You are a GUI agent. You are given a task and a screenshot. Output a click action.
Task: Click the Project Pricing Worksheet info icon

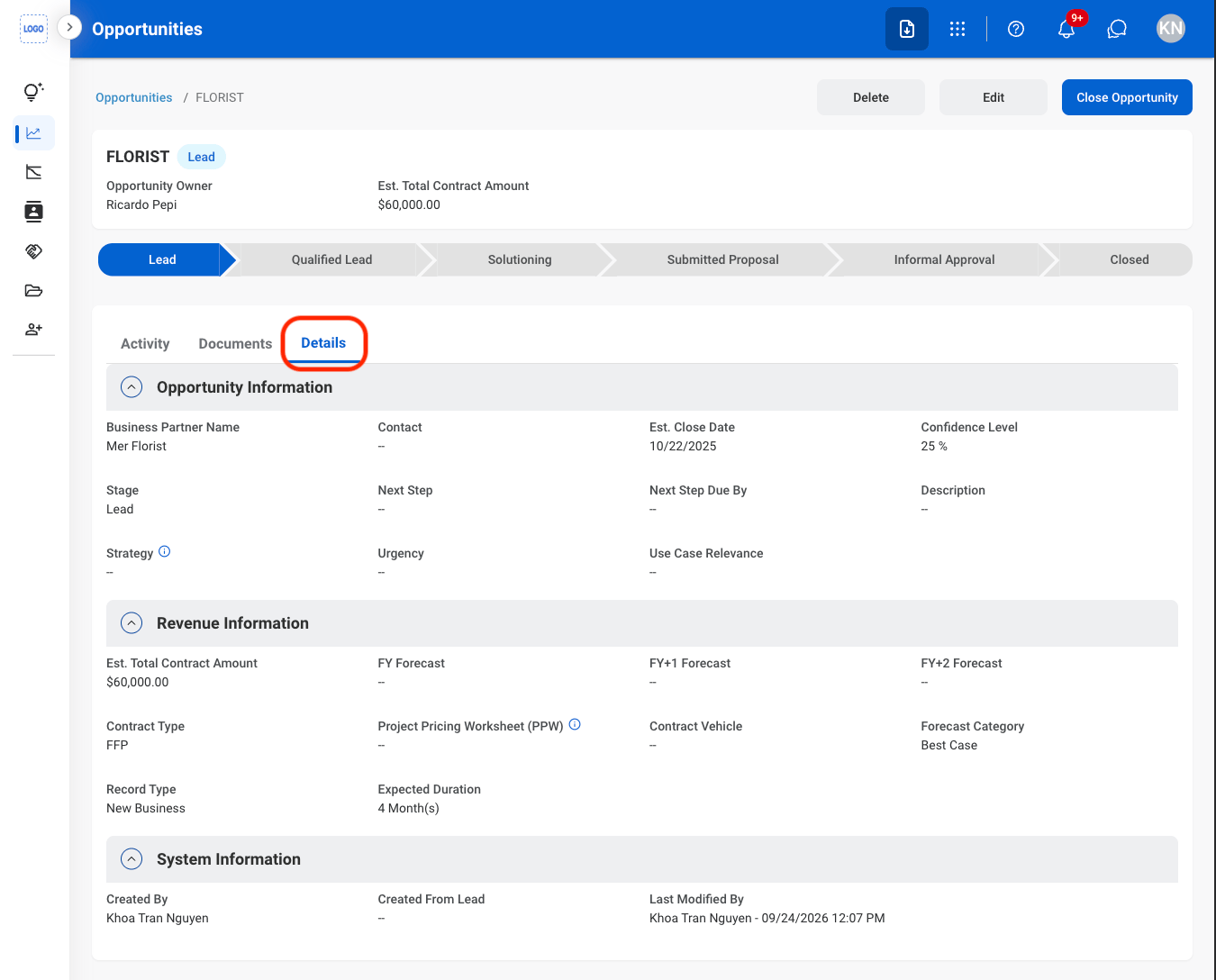coord(575,724)
